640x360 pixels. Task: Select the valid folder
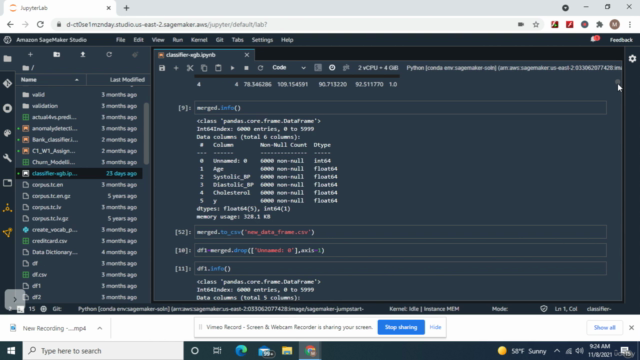(x=80, y=95)
